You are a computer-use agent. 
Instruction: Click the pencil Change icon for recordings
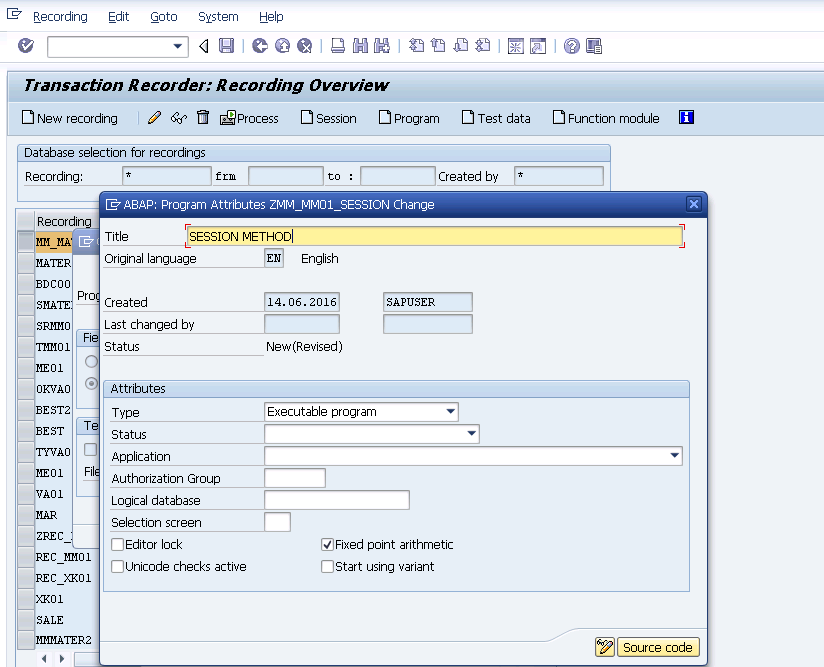point(152,117)
